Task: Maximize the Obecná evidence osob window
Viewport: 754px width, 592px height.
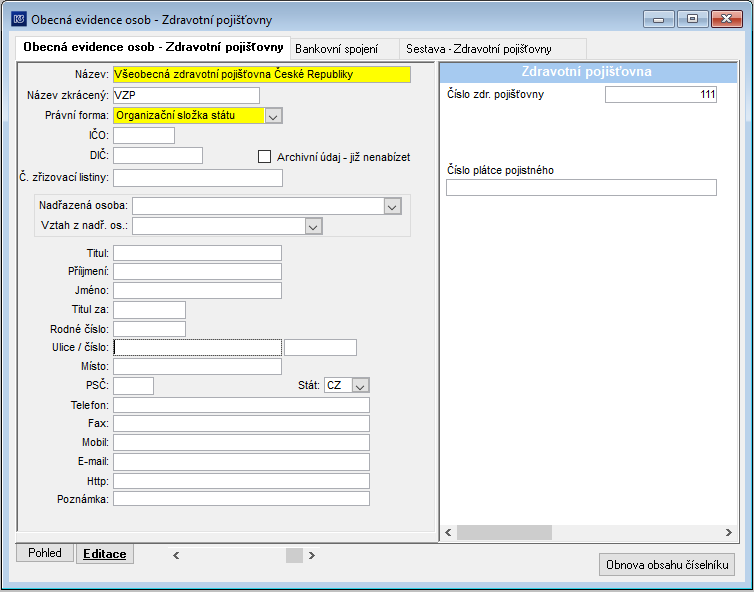Action: [692, 19]
